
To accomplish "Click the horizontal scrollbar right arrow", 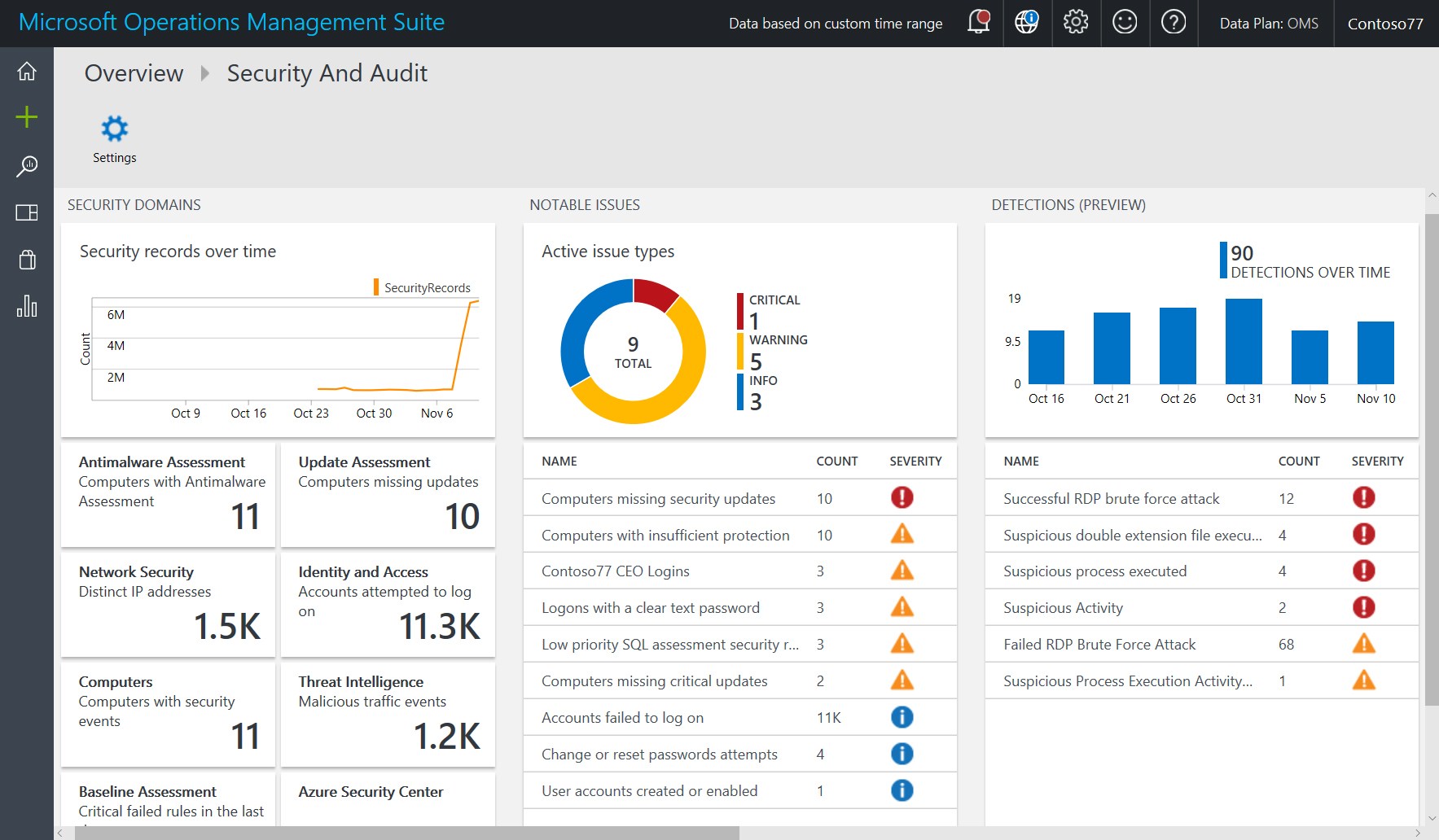I will [x=1418, y=833].
